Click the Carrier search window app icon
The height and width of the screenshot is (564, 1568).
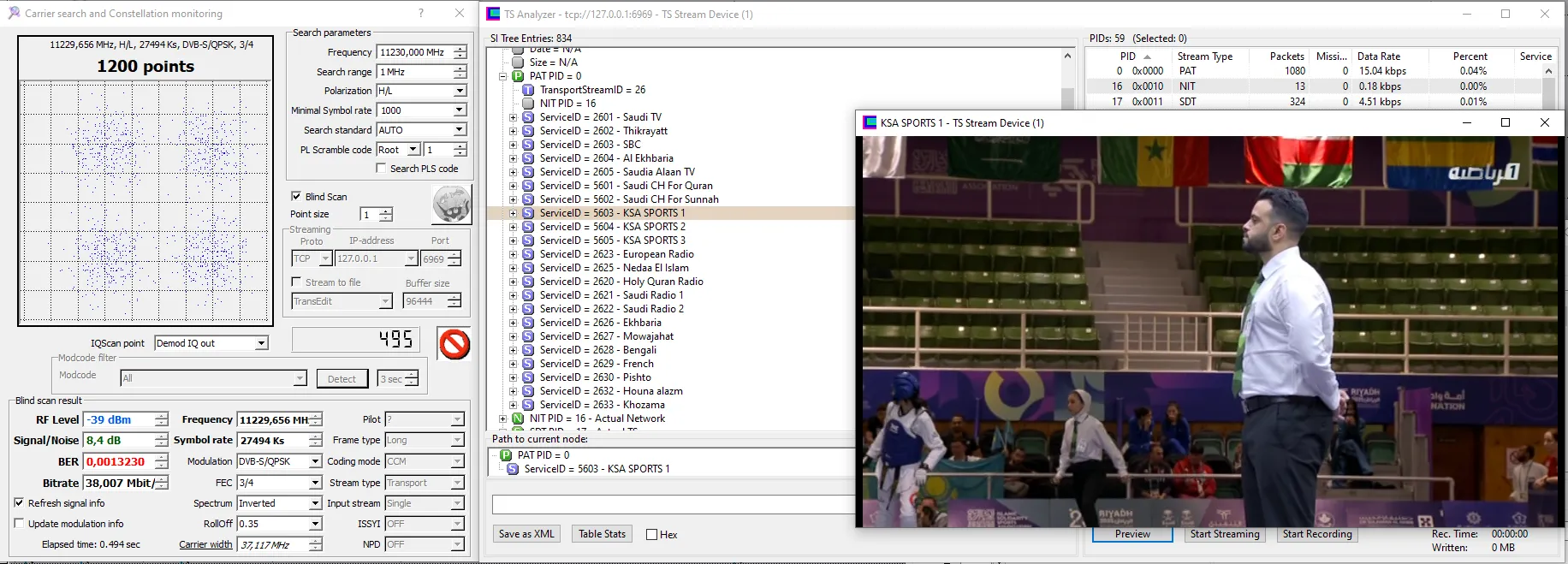click(14, 14)
